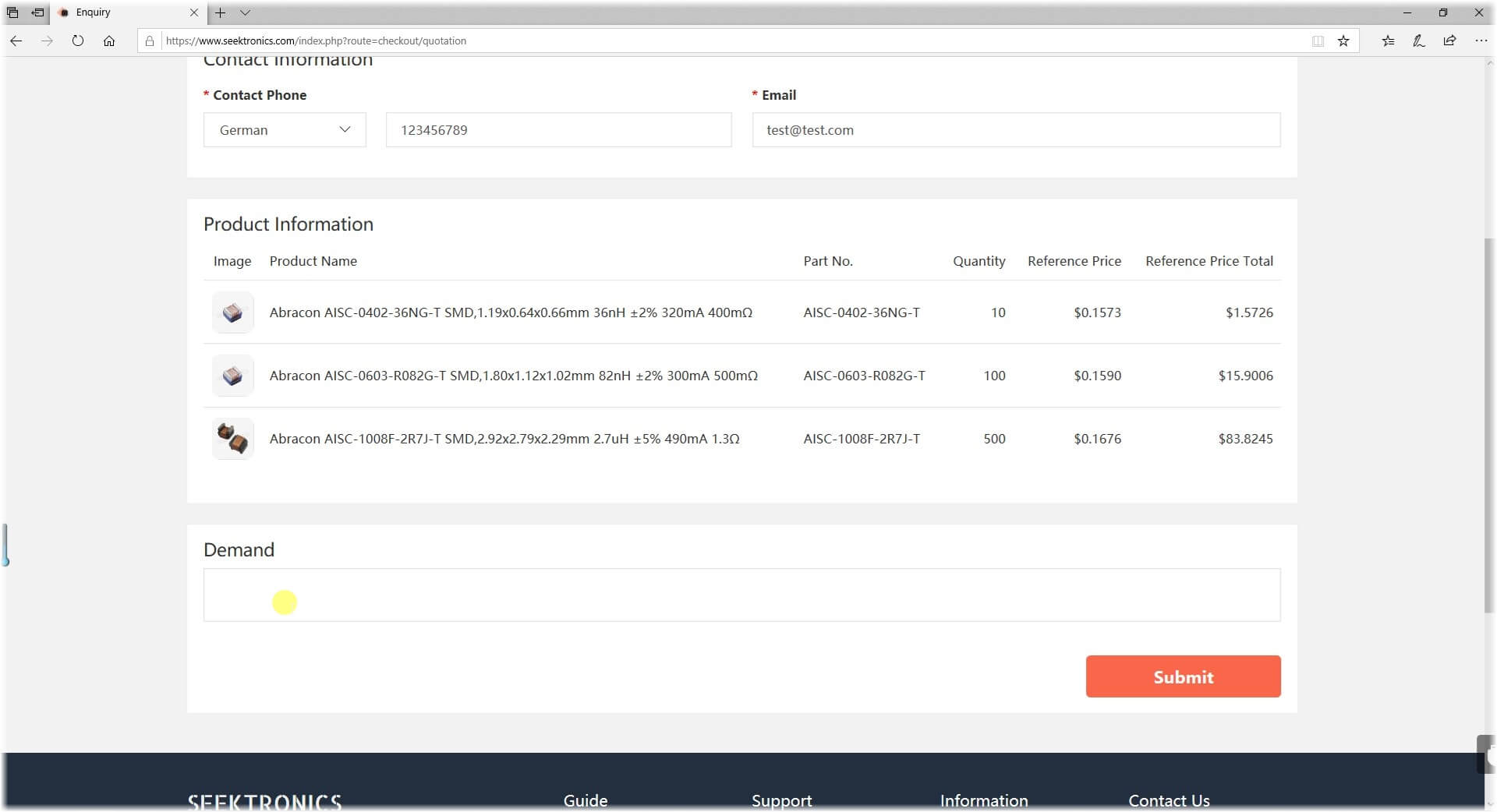Open the favorites hub
The width and height of the screenshot is (1497, 812).
point(1388,41)
